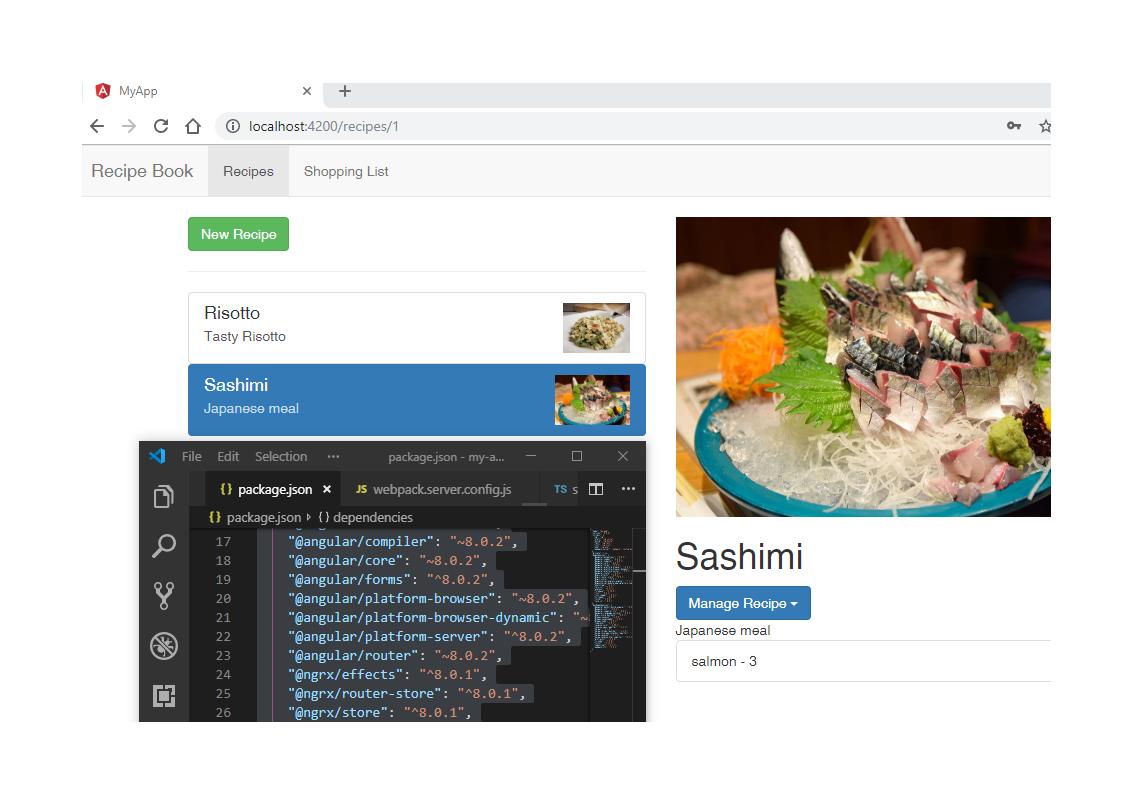
Task: Click the @angular/platform-server line
Action: coord(429,636)
